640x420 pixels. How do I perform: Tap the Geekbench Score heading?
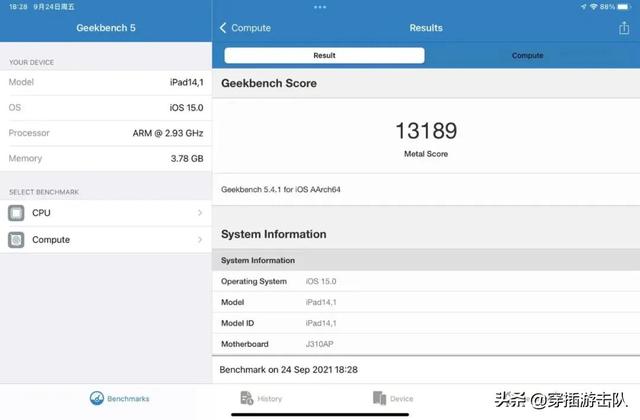tap(269, 83)
